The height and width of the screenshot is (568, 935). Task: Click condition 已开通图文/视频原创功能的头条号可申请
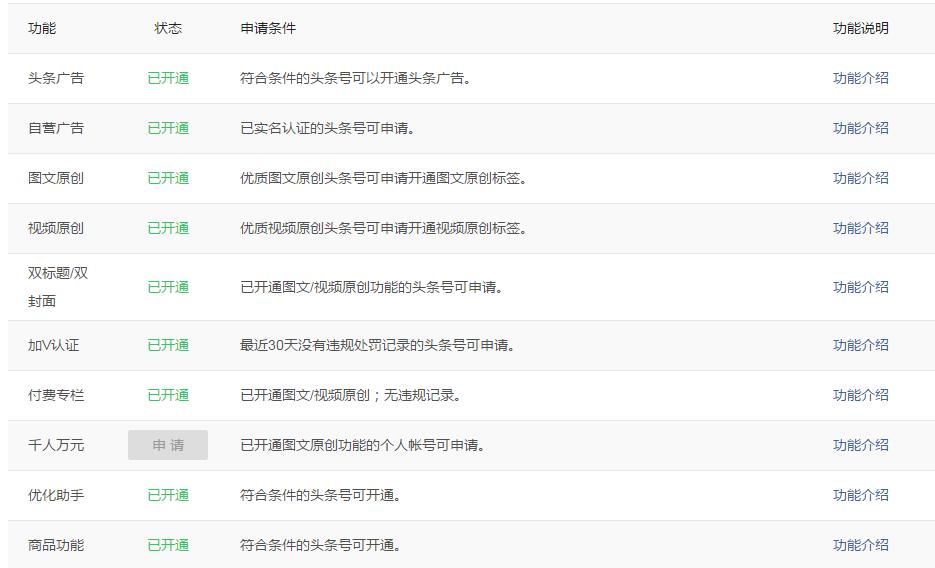371,287
